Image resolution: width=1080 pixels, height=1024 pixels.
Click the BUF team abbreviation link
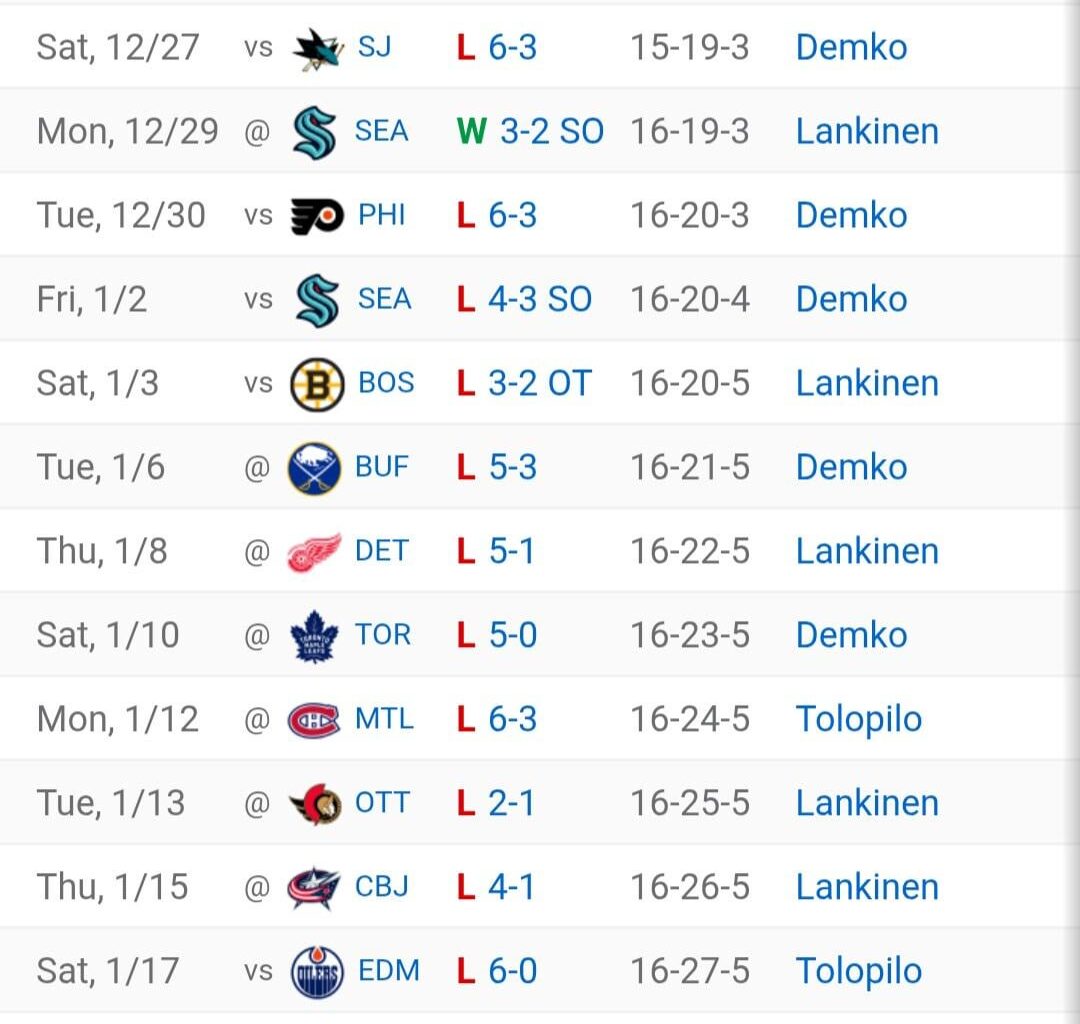coord(382,467)
